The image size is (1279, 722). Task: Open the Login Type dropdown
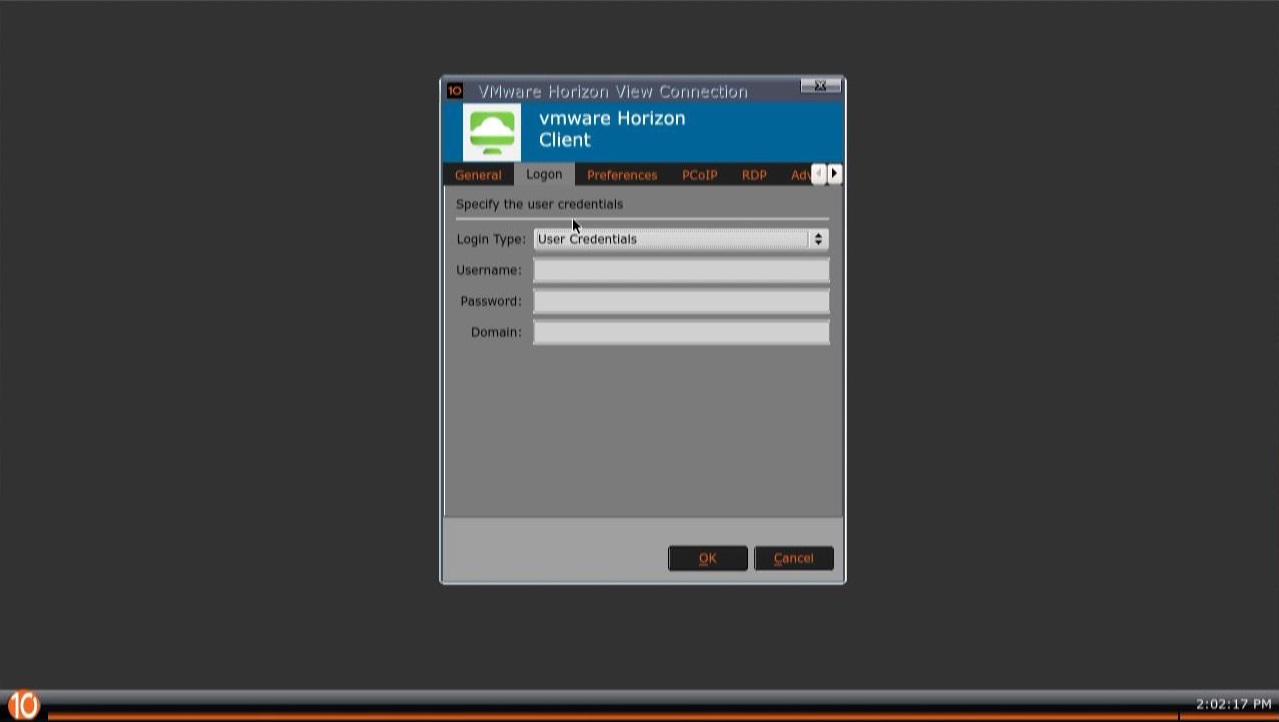(x=681, y=239)
